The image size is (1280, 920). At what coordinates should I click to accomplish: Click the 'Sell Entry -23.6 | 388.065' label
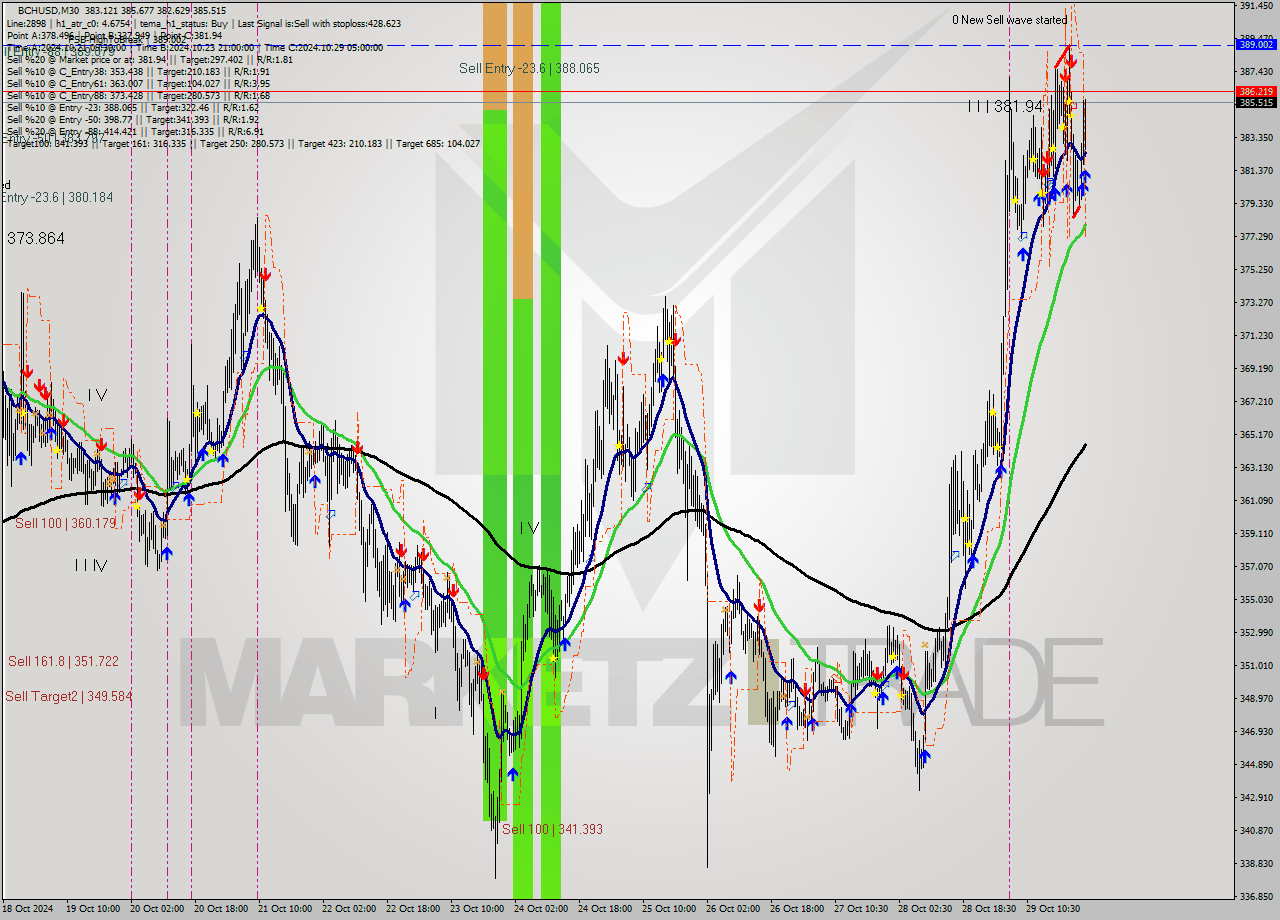(x=529, y=68)
